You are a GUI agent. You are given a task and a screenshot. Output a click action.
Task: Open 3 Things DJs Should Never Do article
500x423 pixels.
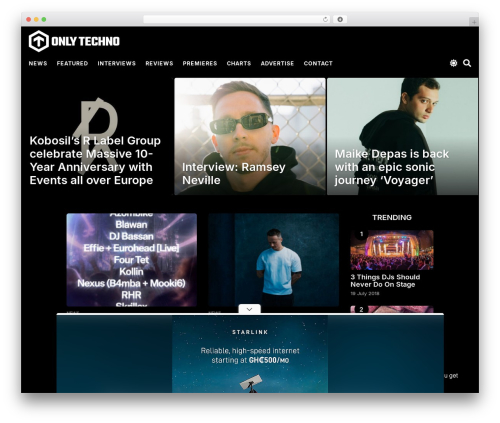click(x=385, y=281)
